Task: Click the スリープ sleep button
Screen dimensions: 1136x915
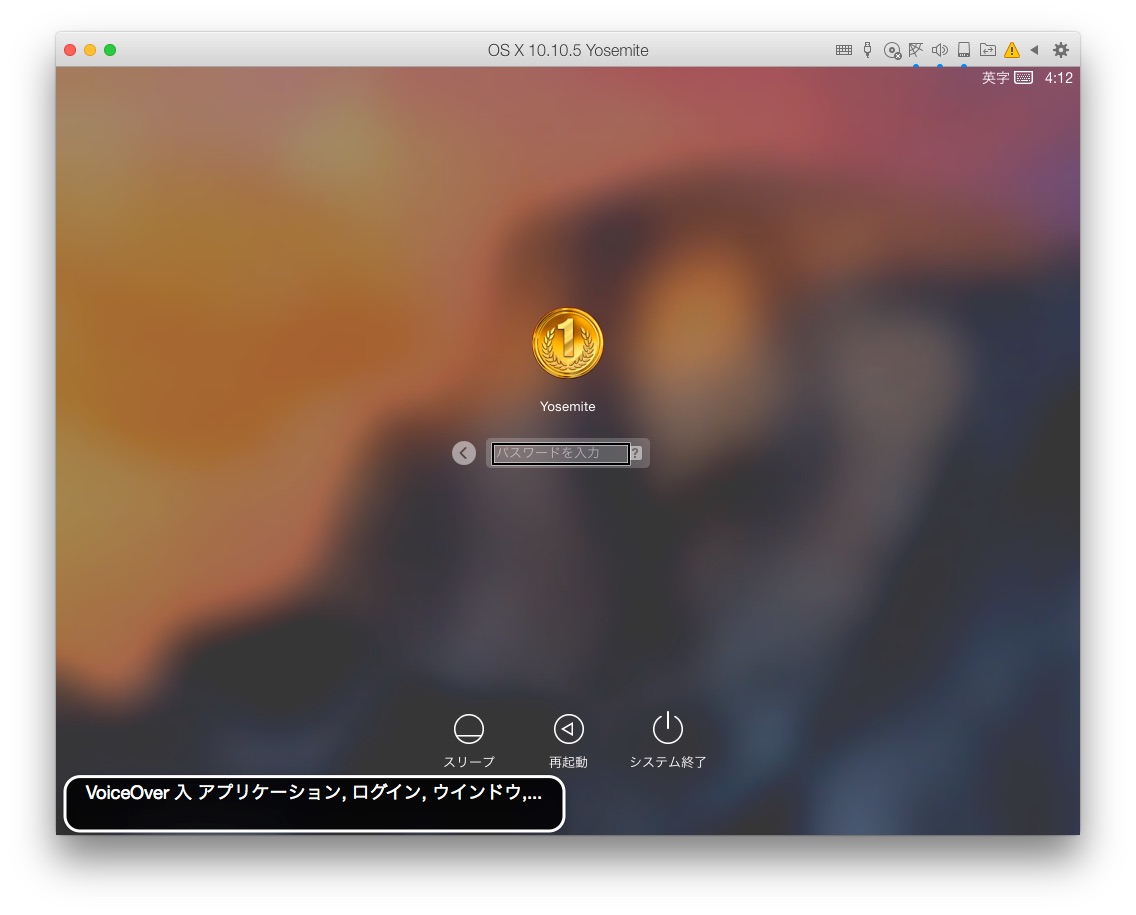Action: pos(469,740)
